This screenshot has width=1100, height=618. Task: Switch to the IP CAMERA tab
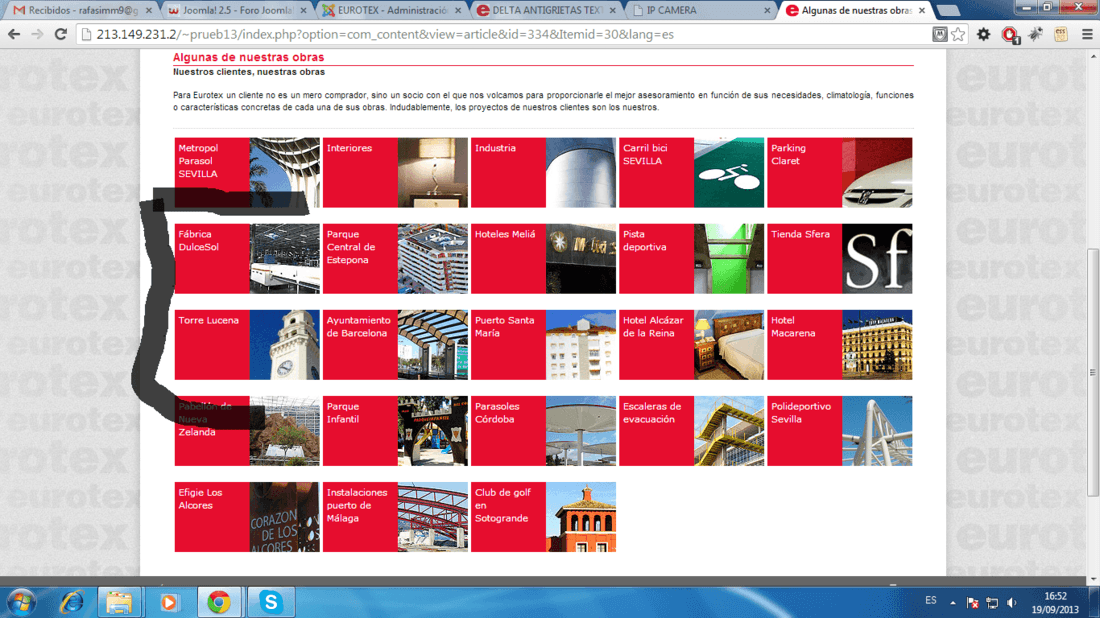[700, 11]
